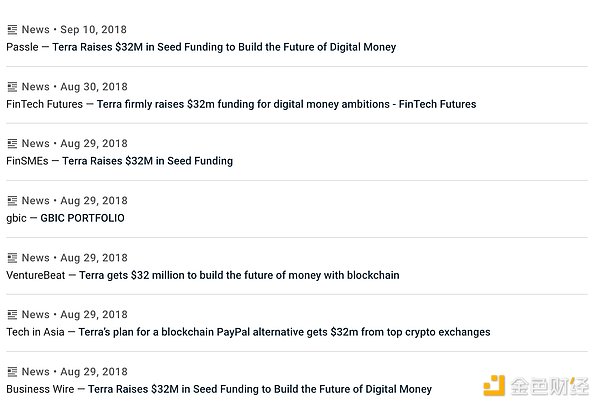Viewport: 600px width, 407px height.
Task: Click the news icon above the FinSMEs headline
Action: coord(12,144)
